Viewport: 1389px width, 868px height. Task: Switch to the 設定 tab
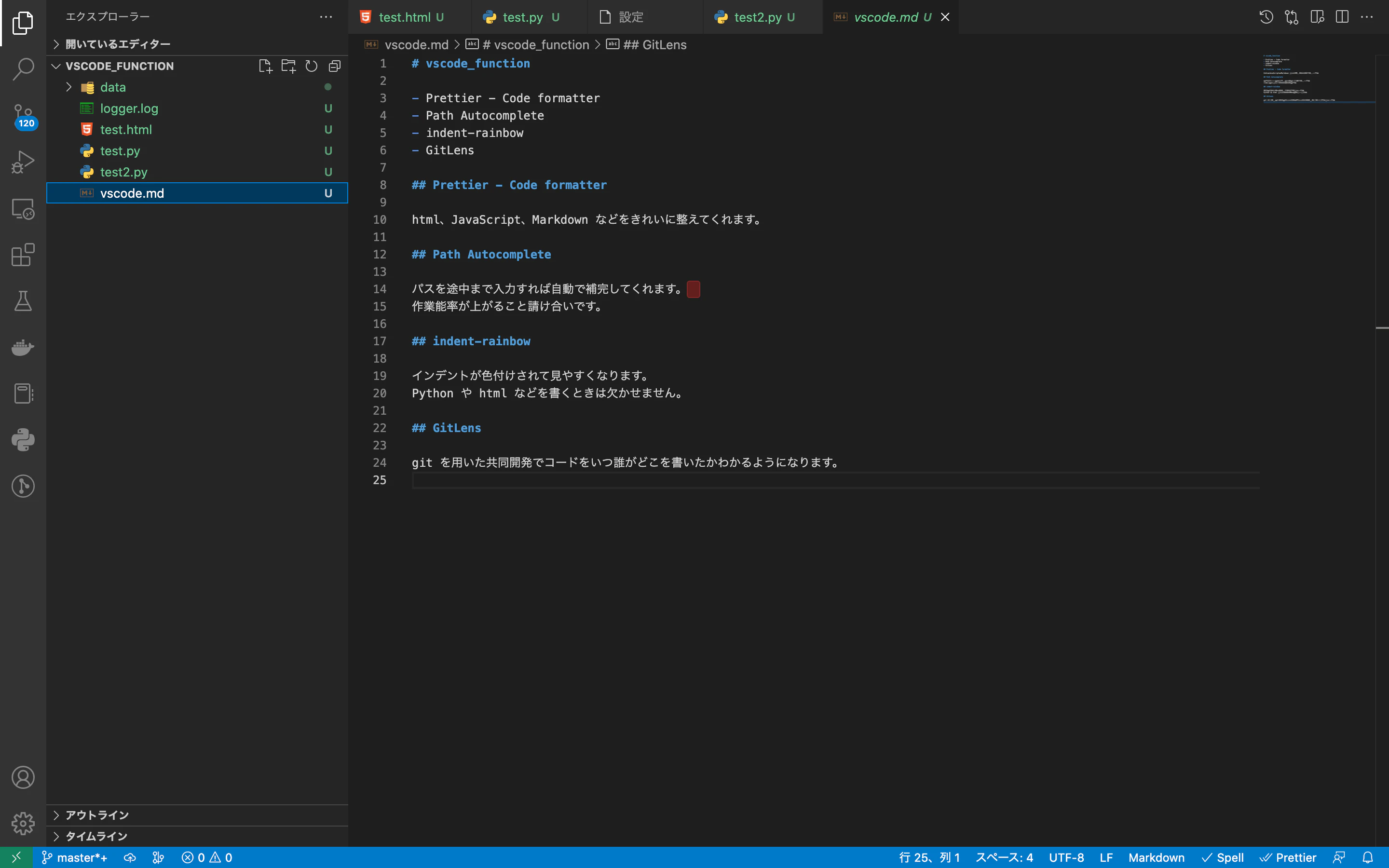tap(645, 17)
